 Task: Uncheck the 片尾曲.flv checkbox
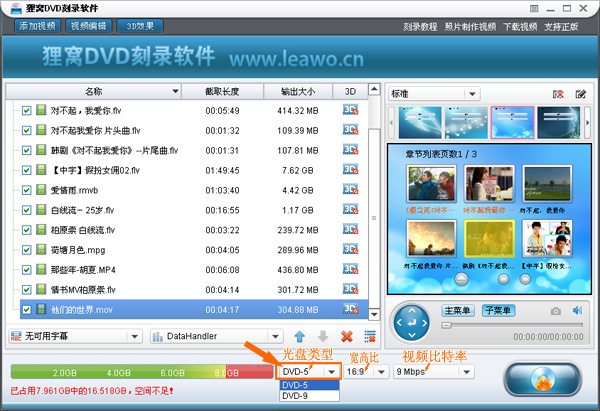pyautogui.click(x=26, y=150)
